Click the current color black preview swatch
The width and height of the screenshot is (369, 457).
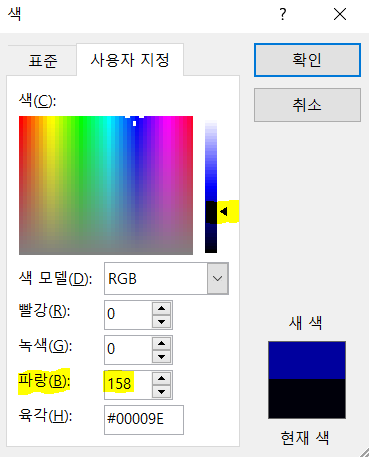tap(307, 399)
